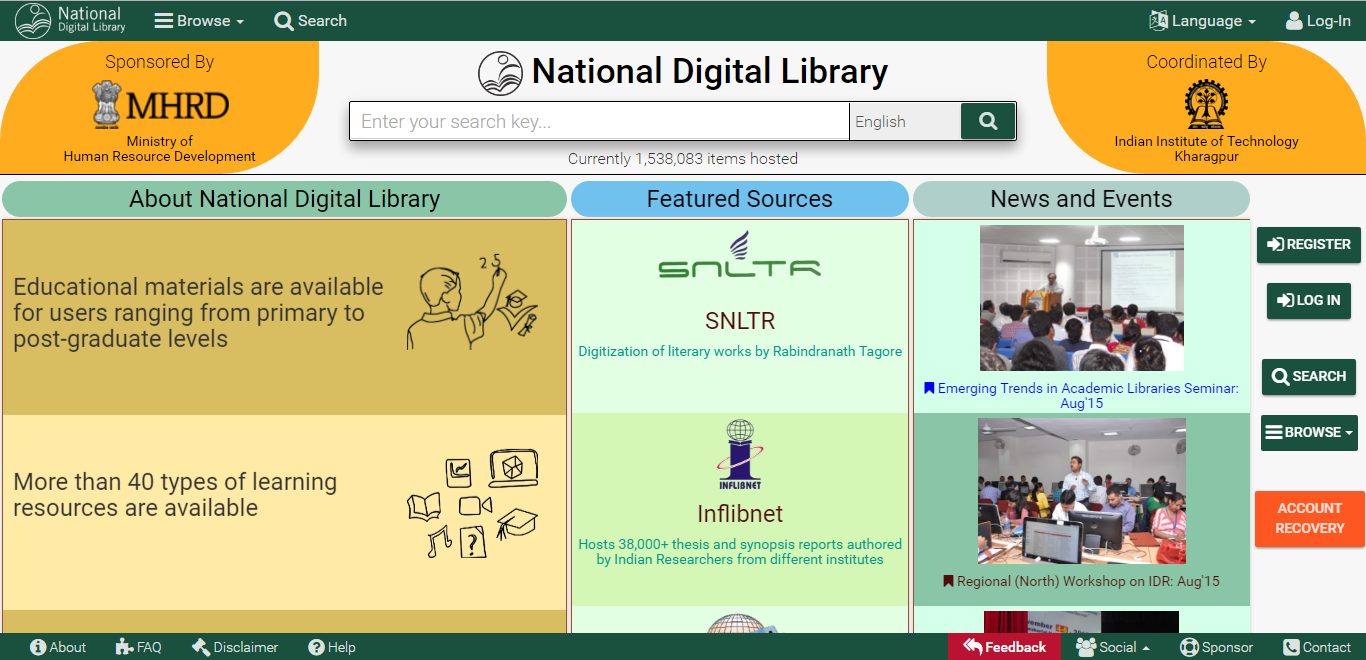Click the student writing sketch illustration
This screenshot has height=660, width=1366.
tap(472, 303)
